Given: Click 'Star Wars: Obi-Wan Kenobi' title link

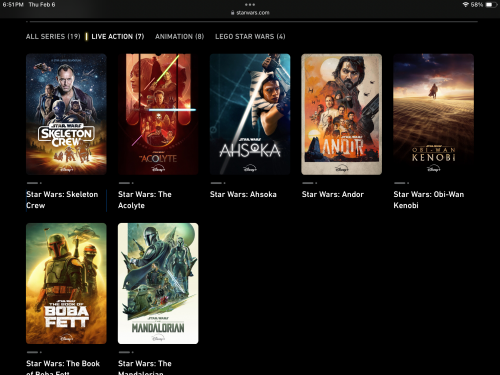Looking at the screenshot, I should tap(429, 200).
